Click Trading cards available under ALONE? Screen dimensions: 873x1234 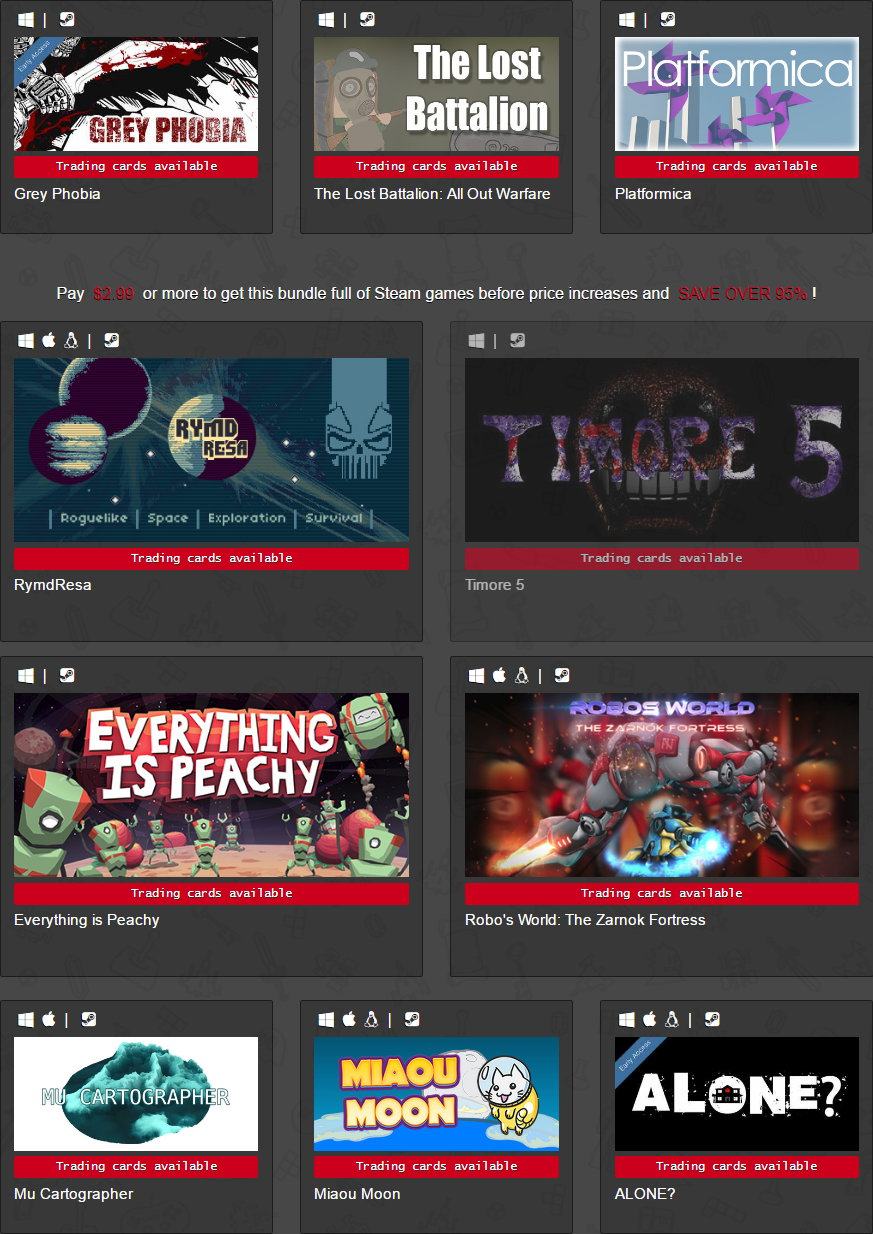pyautogui.click(x=737, y=1166)
